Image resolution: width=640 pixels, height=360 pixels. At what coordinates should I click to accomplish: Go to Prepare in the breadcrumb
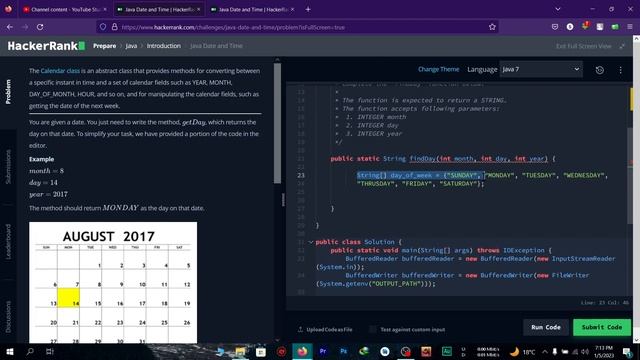point(104,46)
